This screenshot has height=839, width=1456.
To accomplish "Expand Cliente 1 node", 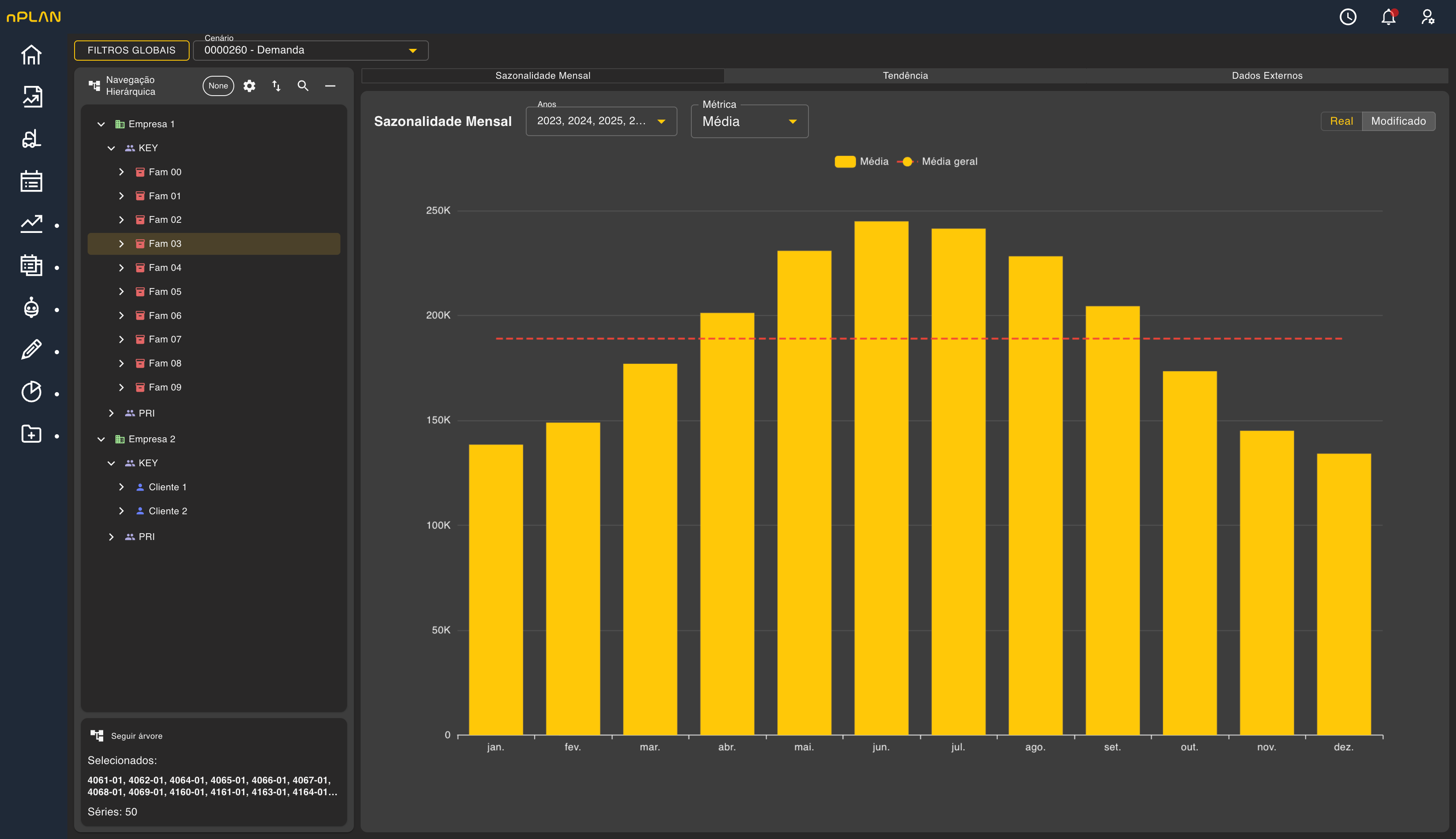I will 122,487.
